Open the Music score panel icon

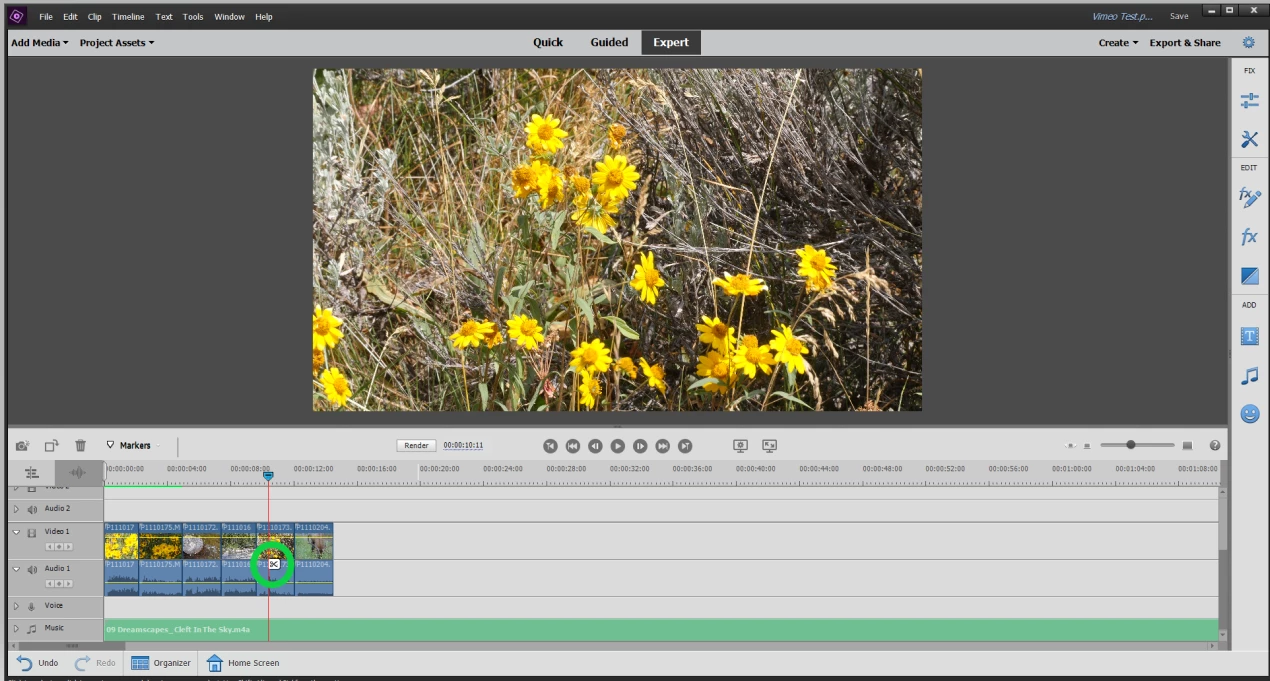[1249, 376]
